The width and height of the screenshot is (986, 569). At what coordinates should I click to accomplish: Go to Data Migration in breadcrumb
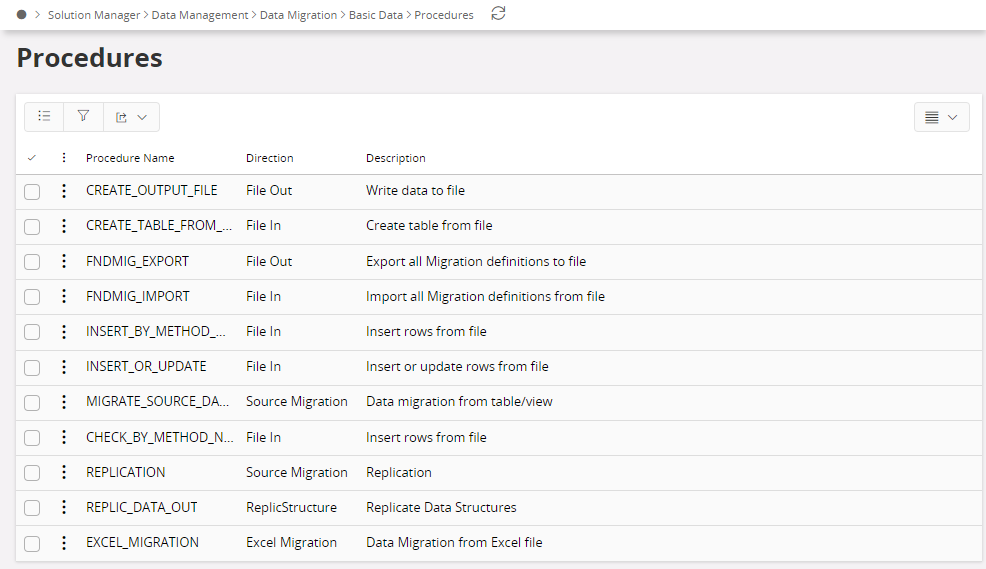click(298, 15)
